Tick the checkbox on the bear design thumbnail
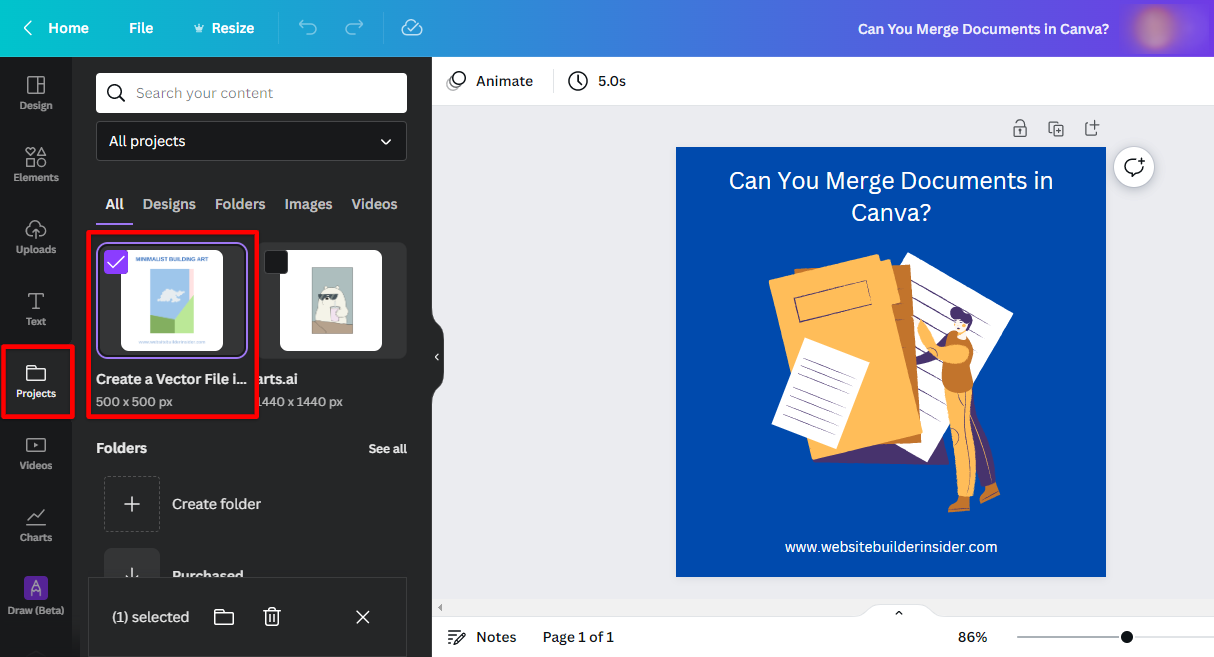Image resolution: width=1214 pixels, height=657 pixels. [276, 262]
